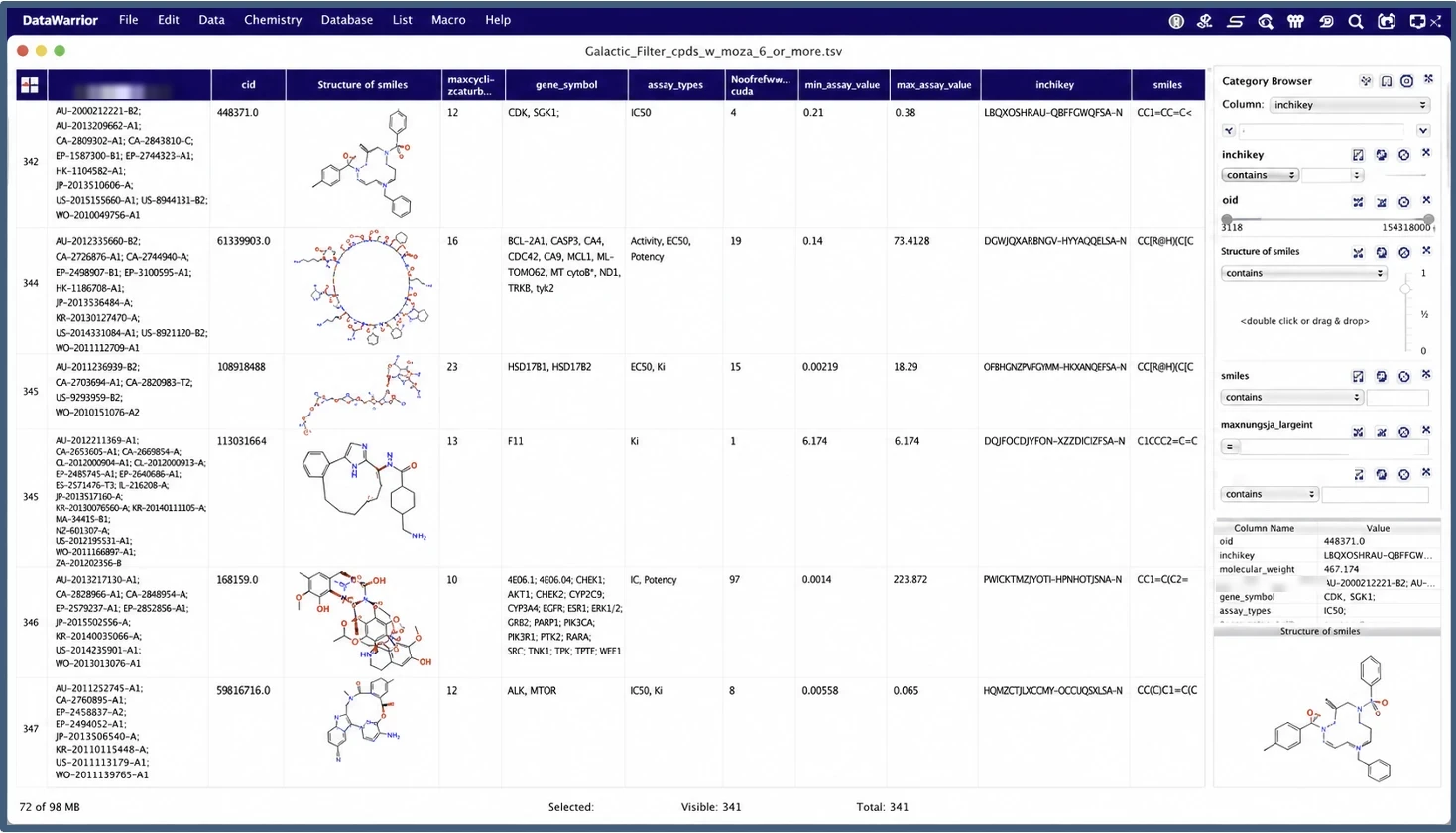Click the smiles filter text field

pos(1397,397)
